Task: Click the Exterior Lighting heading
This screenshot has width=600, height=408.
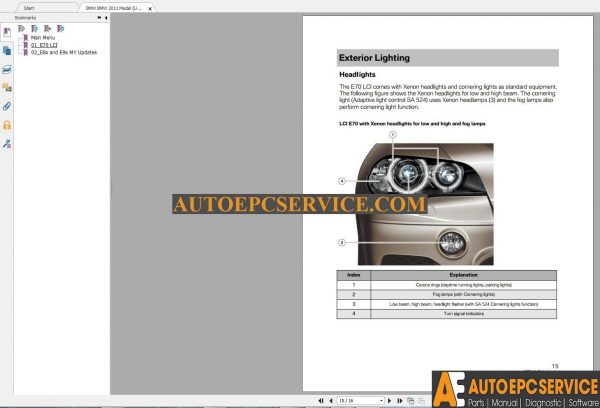Action: pos(374,58)
